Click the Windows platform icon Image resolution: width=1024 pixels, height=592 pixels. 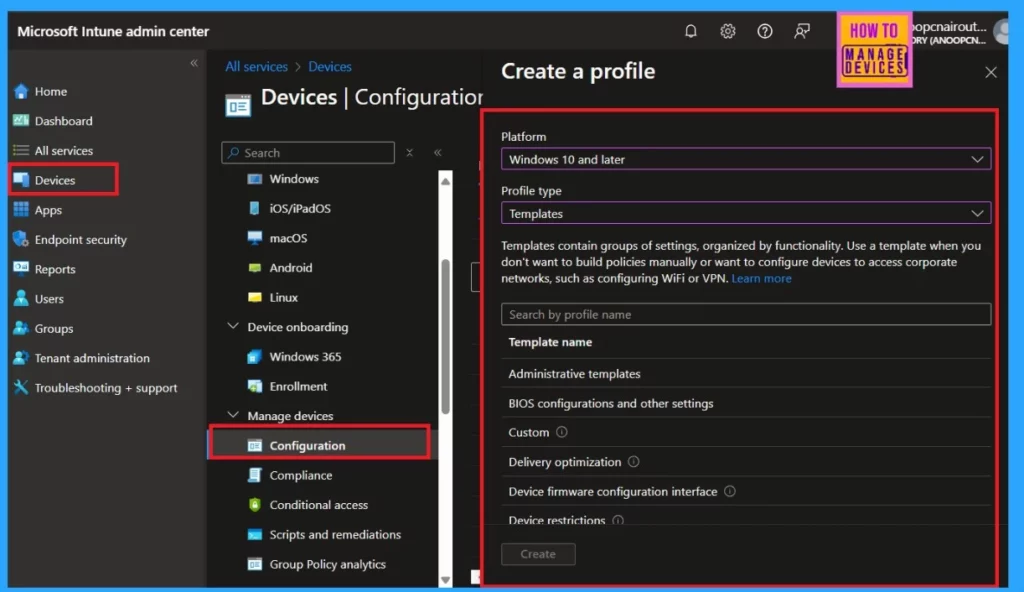pyautogui.click(x=255, y=179)
